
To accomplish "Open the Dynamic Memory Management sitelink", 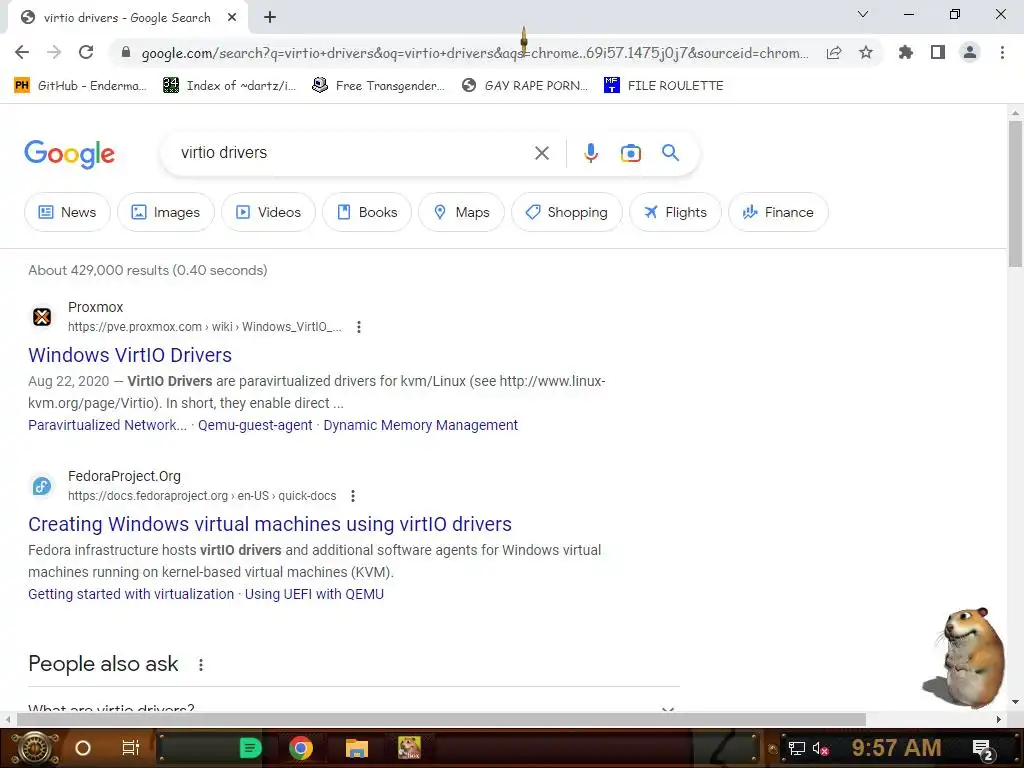I will (421, 425).
